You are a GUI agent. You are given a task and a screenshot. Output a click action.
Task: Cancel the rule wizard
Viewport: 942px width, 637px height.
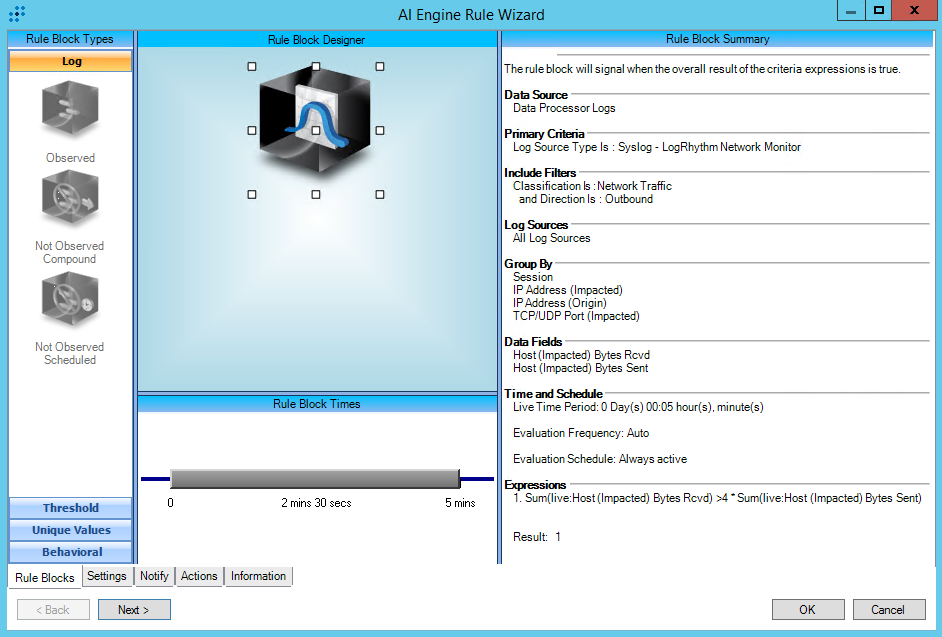point(887,609)
